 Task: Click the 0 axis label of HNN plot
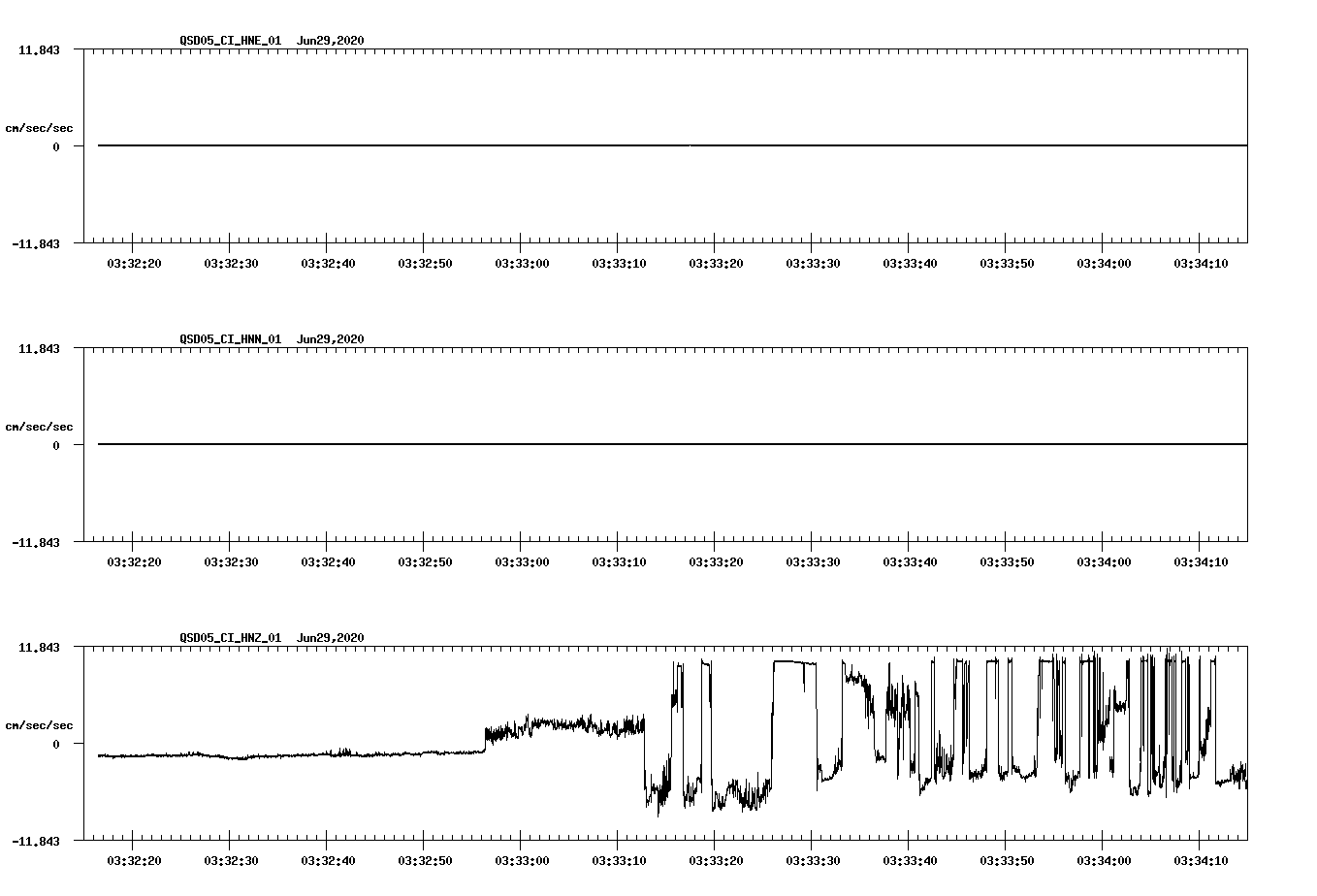coord(56,446)
